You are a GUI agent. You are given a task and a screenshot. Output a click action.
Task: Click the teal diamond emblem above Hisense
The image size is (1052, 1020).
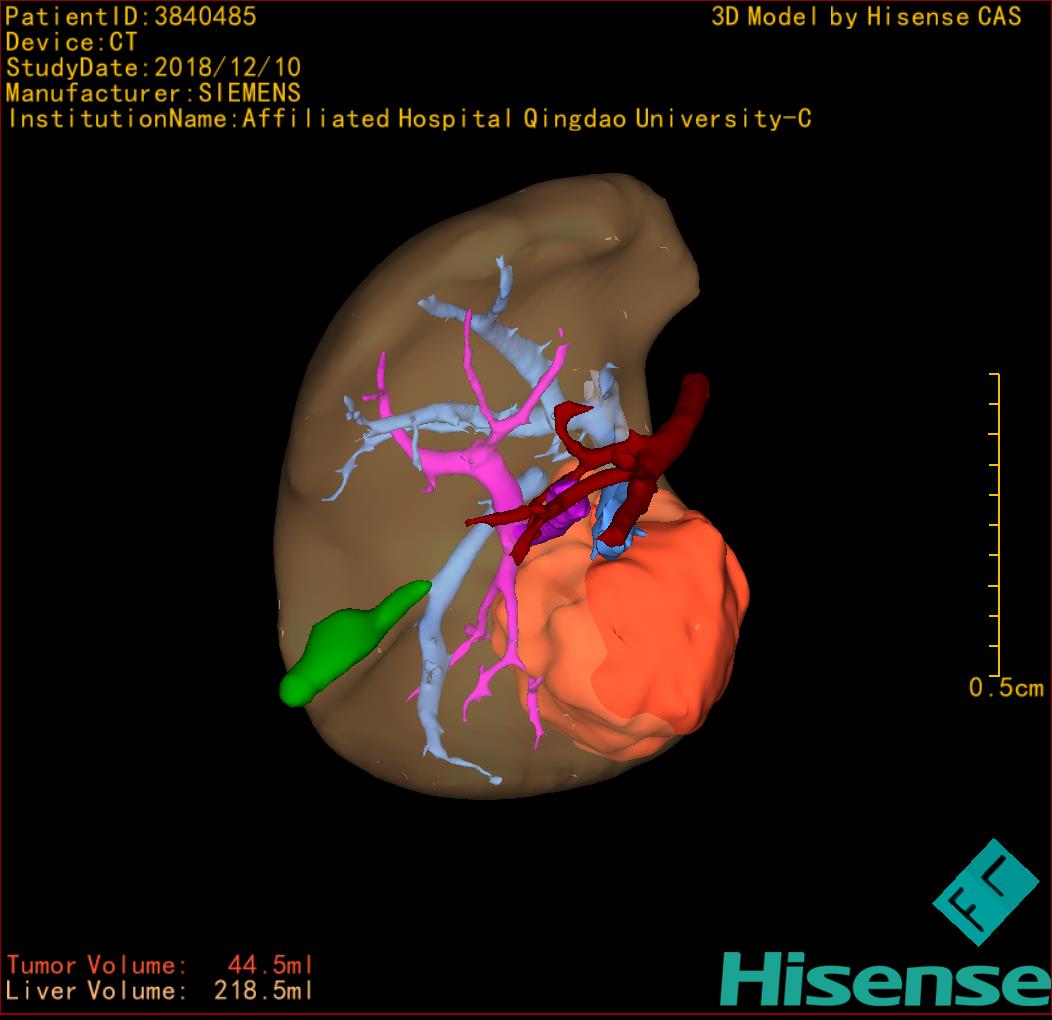(x=986, y=892)
